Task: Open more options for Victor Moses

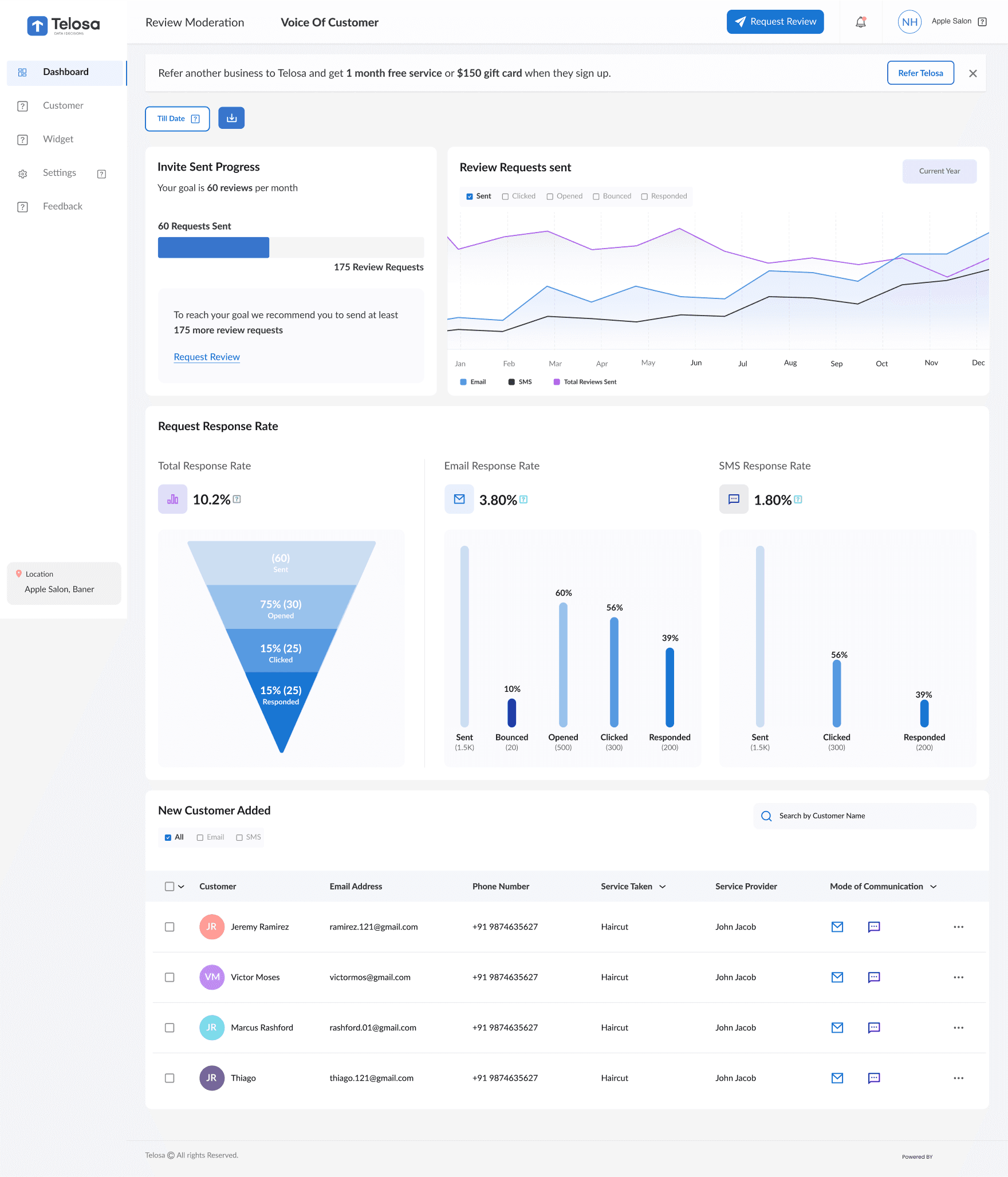Action: (x=959, y=977)
